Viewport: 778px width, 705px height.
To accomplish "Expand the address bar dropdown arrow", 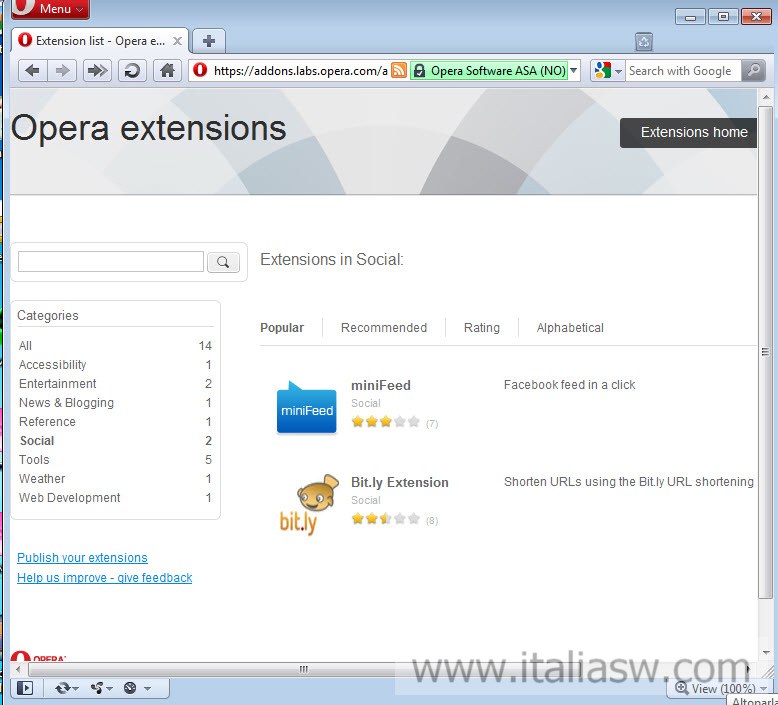I will [x=574, y=70].
